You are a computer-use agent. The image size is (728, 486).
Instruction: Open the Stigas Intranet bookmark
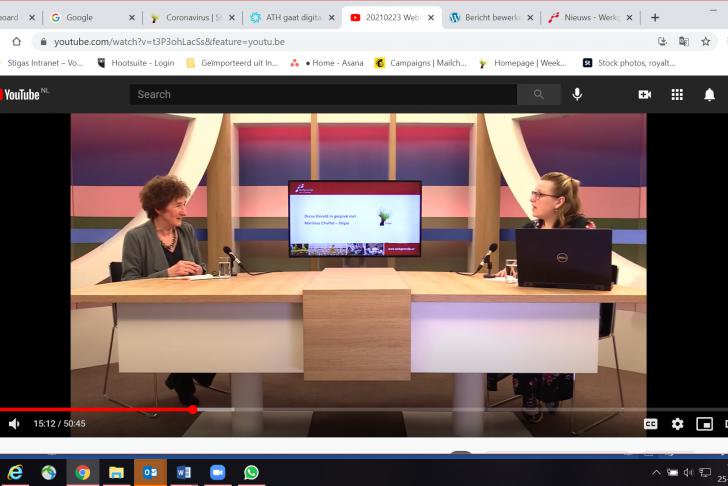43,63
